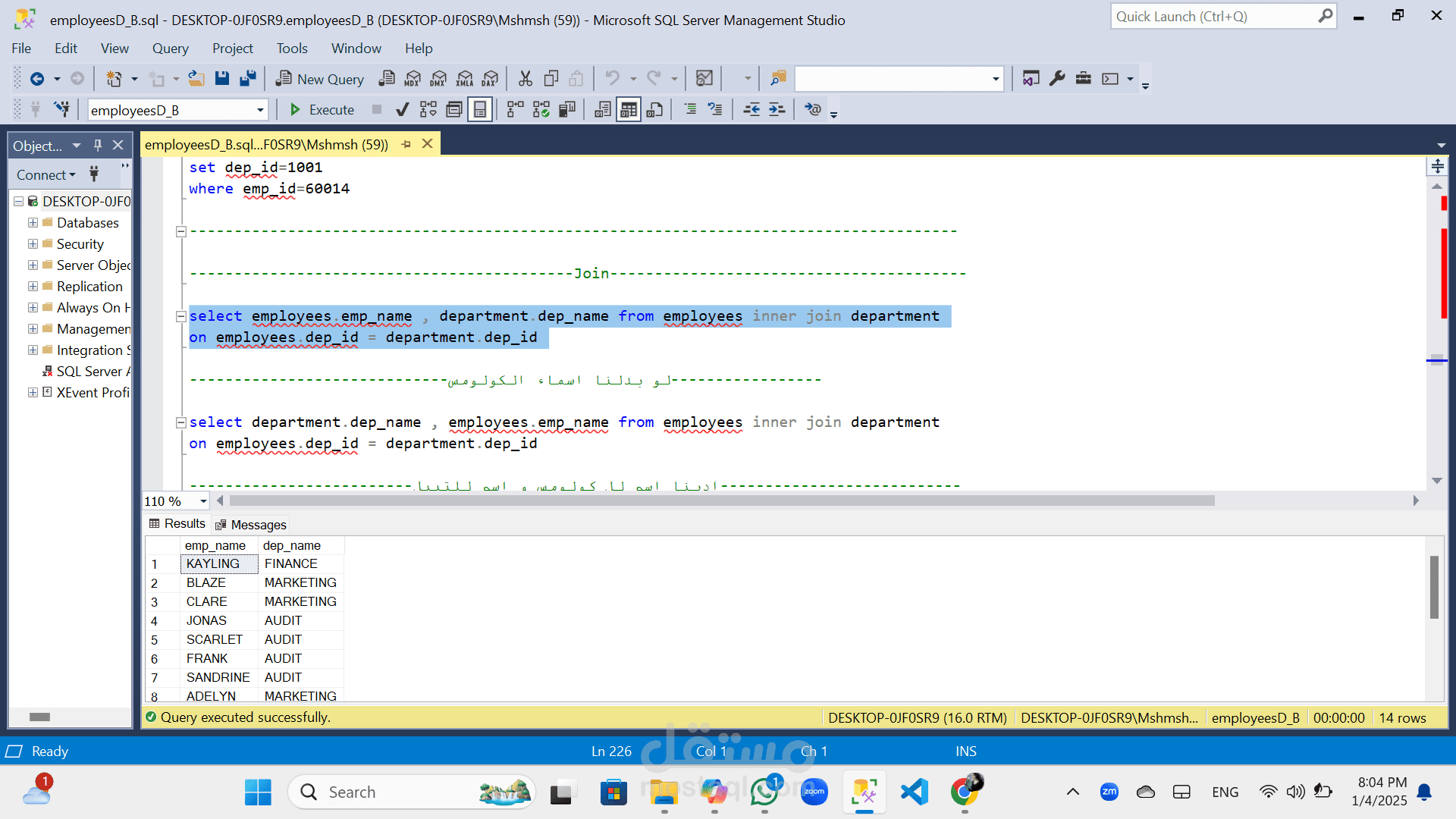Toggle Results to Grid mode
The height and width of the screenshot is (819, 1456).
(x=629, y=110)
